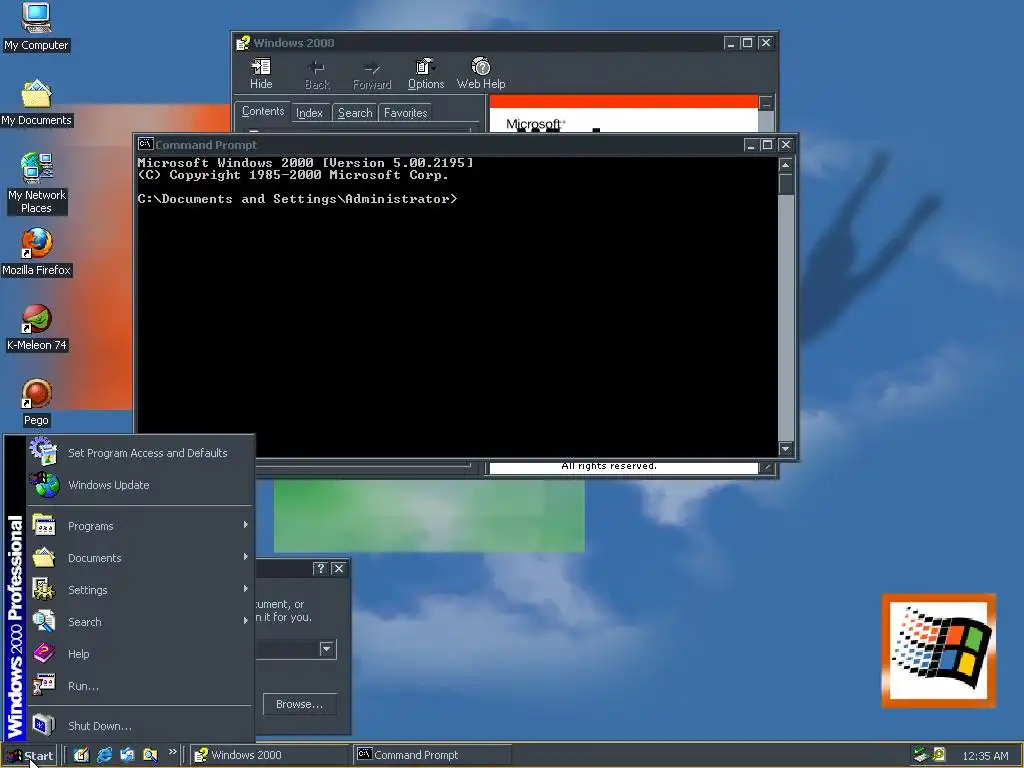Click the Windows 2000 help title bar icon

[243, 43]
